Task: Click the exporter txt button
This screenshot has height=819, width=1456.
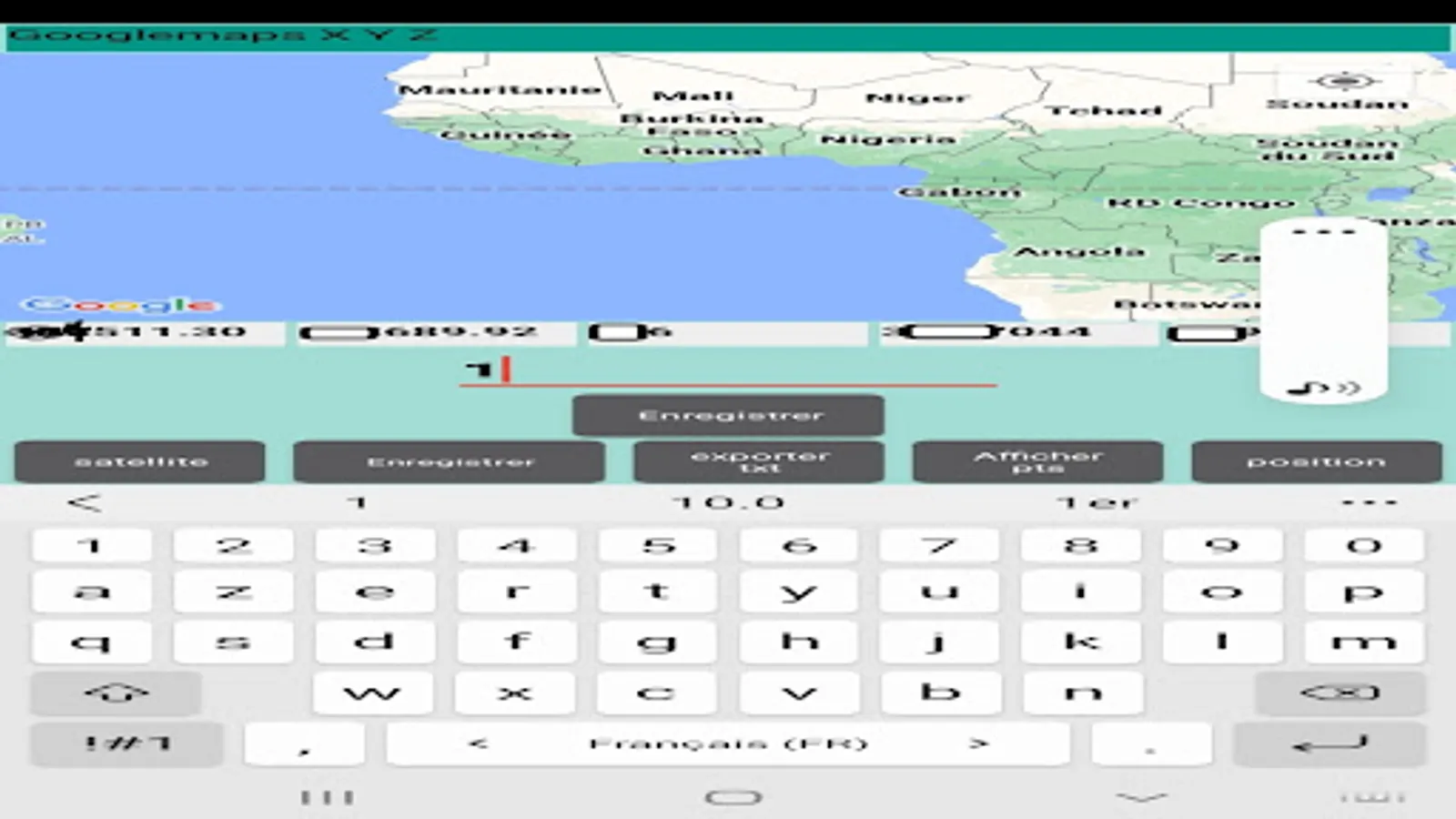Action: [759, 462]
